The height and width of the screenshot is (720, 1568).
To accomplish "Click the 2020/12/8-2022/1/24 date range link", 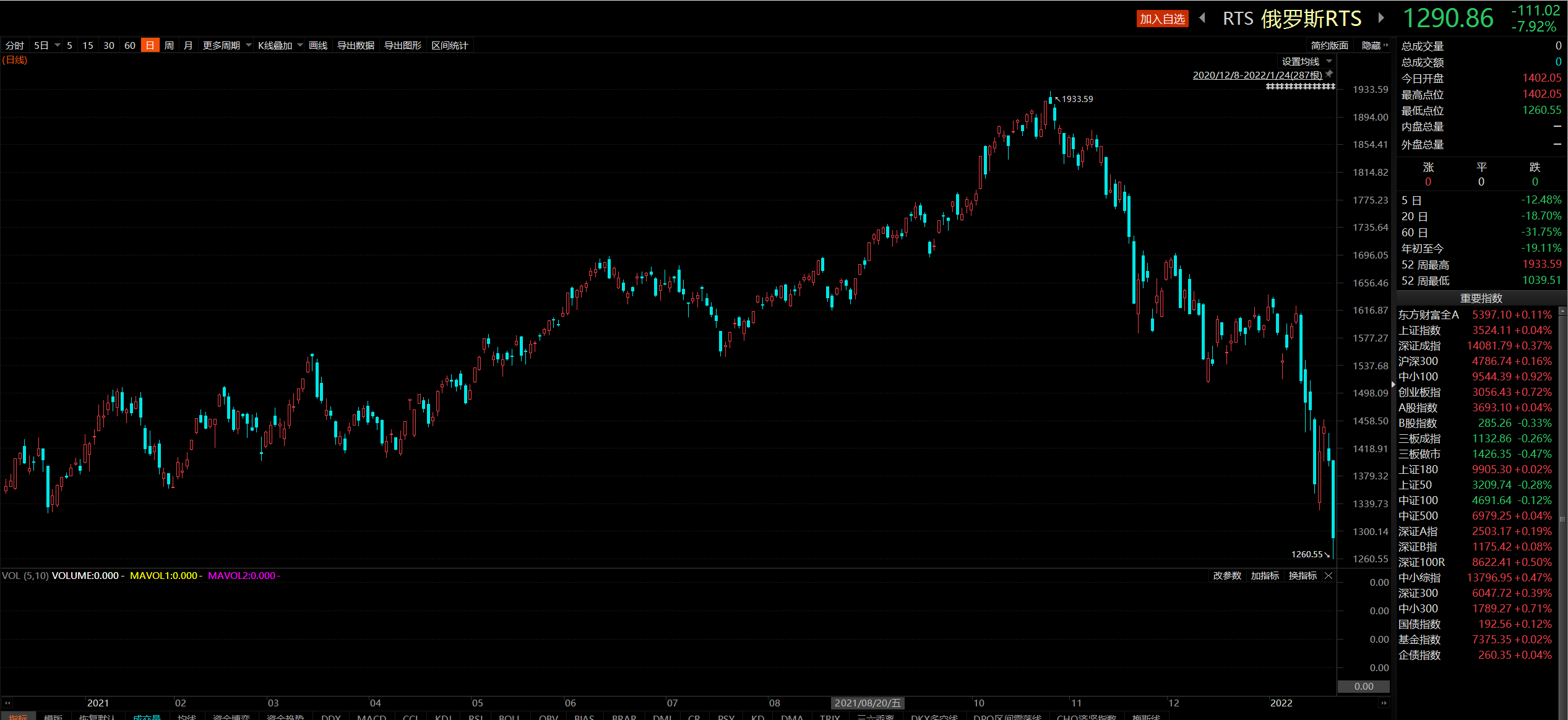I will pyautogui.click(x=1257, y=75).
